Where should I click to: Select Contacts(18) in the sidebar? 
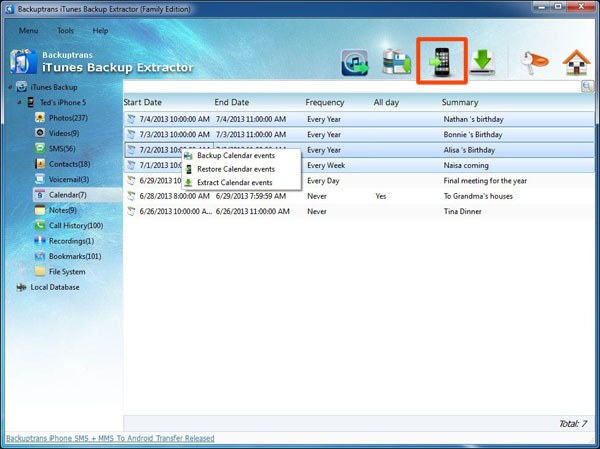pyautogui.click(x=69, y=164)
